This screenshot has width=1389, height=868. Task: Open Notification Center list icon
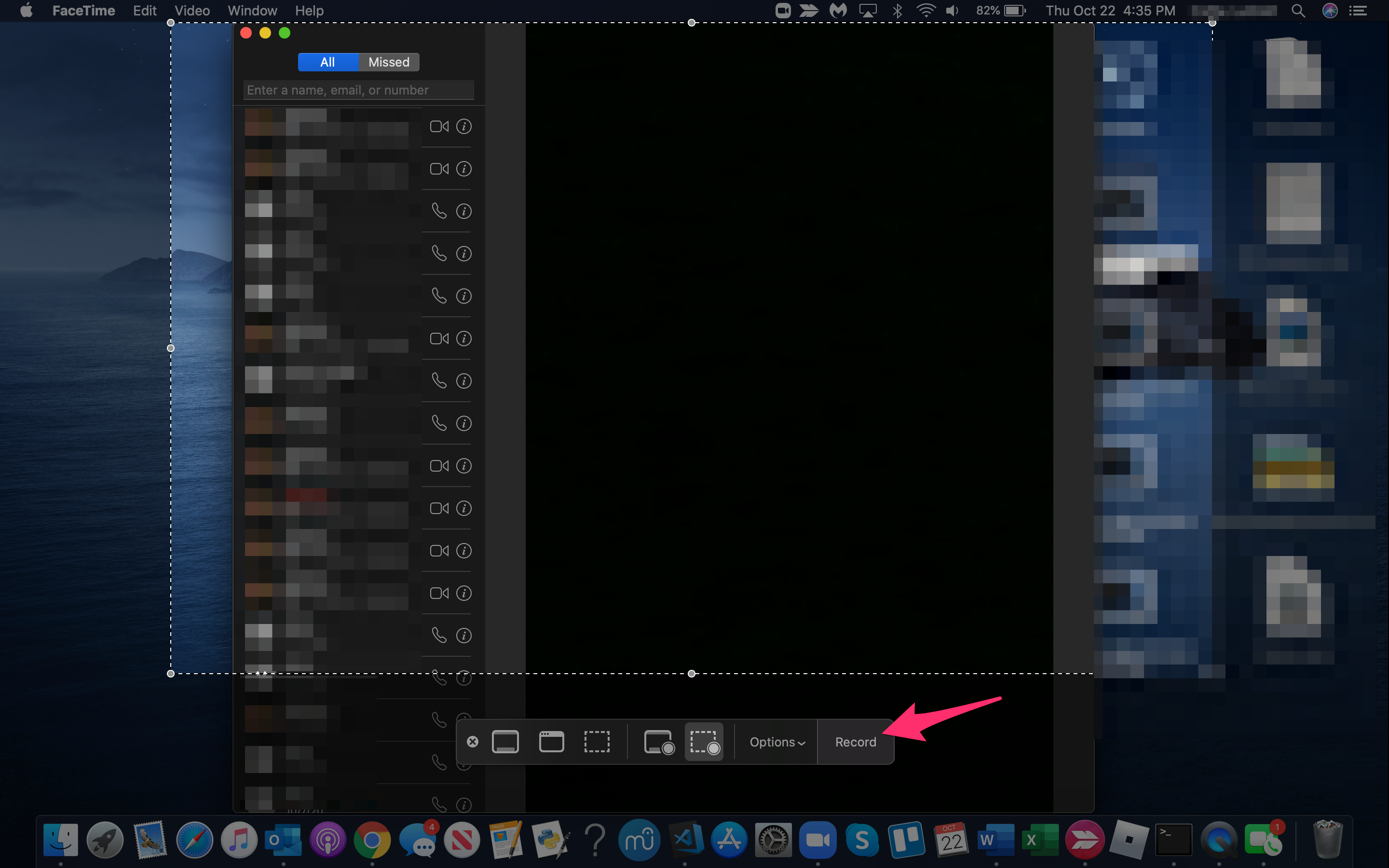1358,11
